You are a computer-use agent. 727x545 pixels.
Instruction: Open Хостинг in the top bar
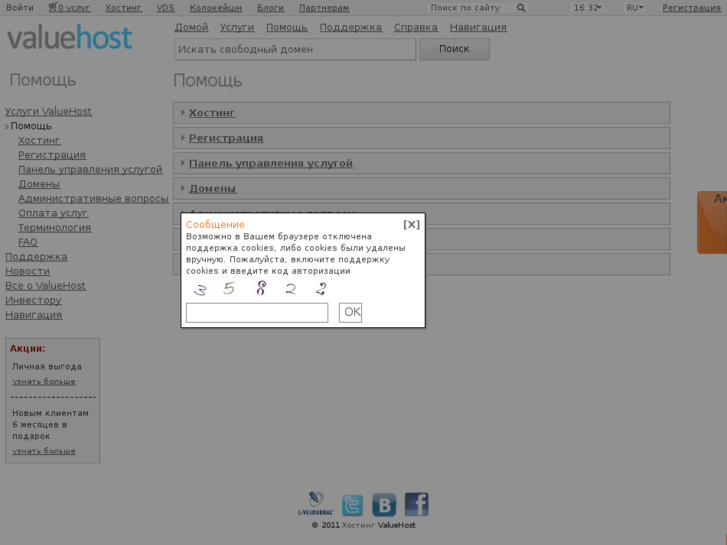pos(123,8)
